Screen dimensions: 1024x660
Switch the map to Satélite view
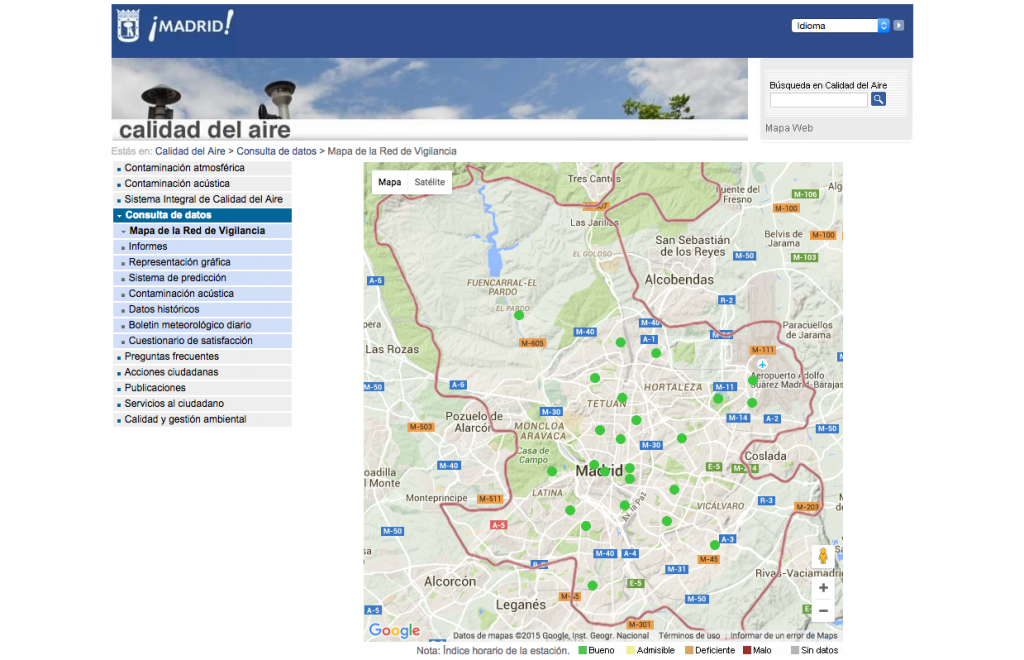(x=430, y=182)
